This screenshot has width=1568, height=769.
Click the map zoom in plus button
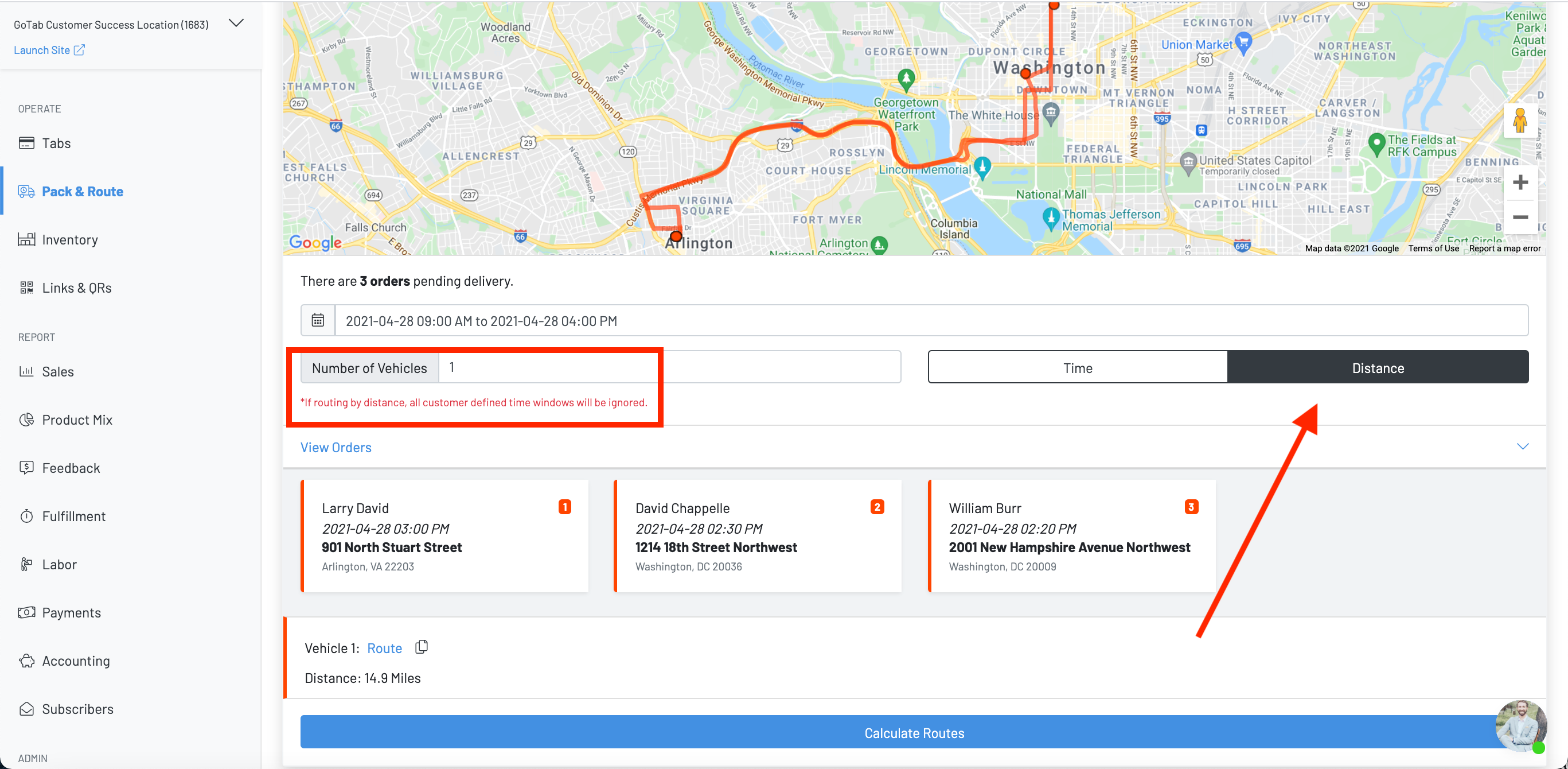[x=1520, y=182]
